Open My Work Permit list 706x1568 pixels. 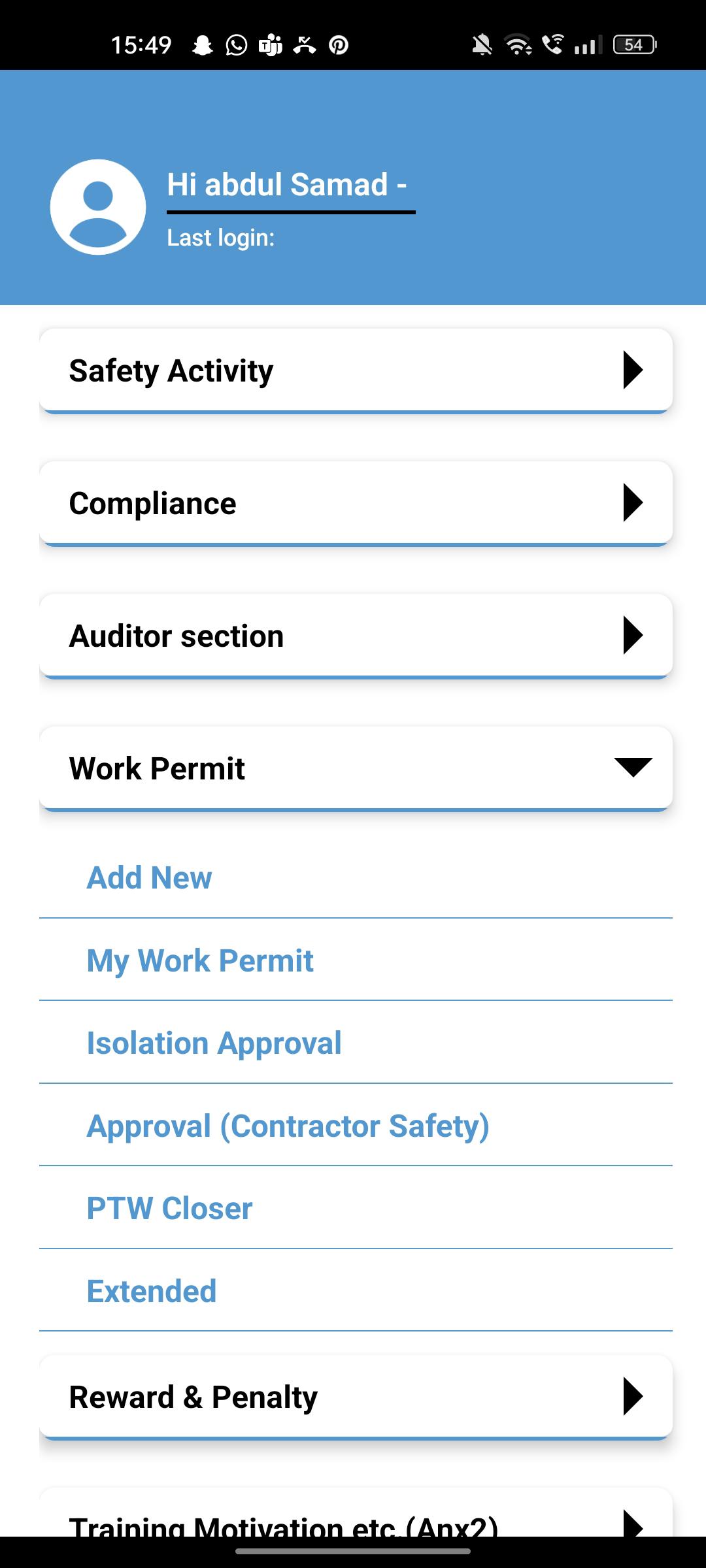200,960
